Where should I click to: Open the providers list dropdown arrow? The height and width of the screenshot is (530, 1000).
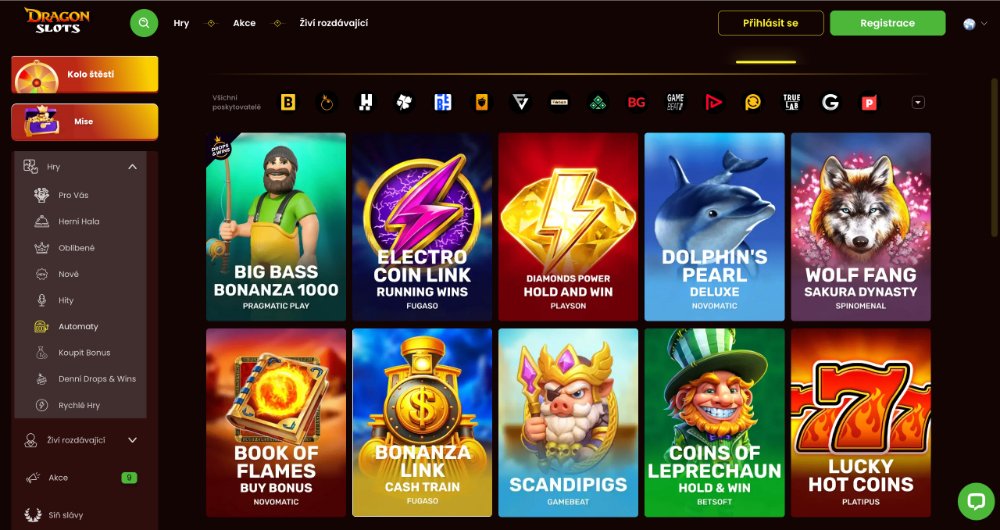918,102
